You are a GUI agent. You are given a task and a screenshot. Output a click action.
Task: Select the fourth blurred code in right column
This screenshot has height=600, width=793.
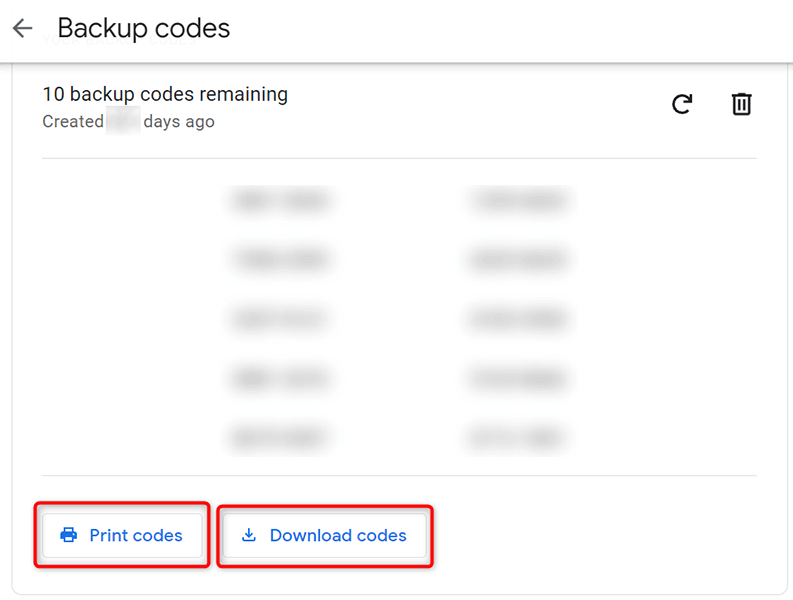518,379
